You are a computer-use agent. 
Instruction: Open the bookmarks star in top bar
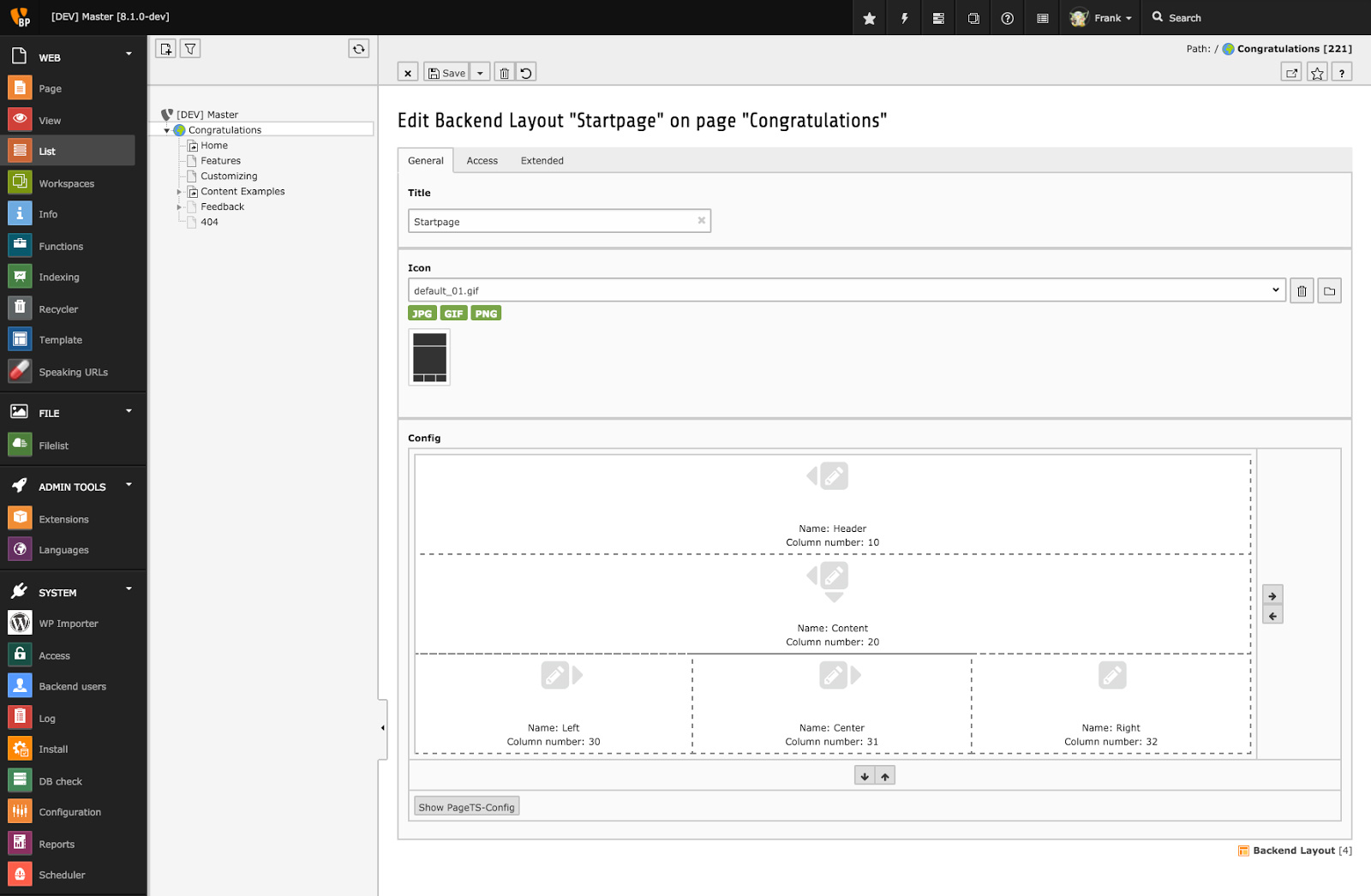pos(869,18)
